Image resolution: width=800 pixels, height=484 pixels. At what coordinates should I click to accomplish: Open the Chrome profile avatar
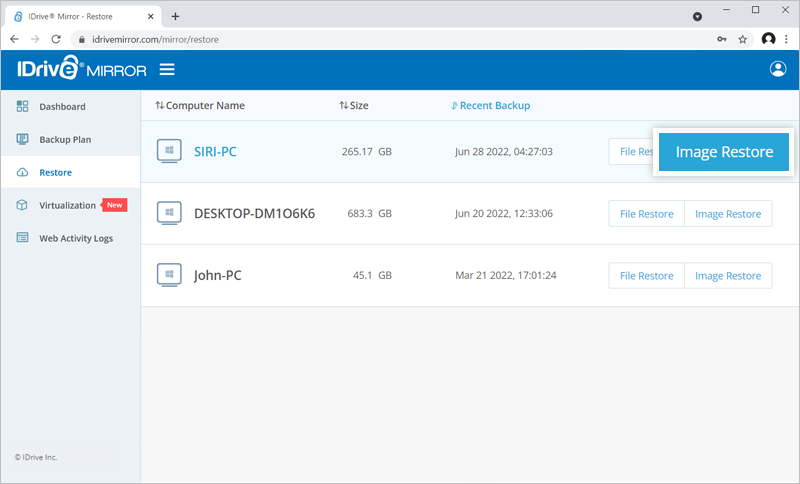pyautogui.click(x=768, y=39)
